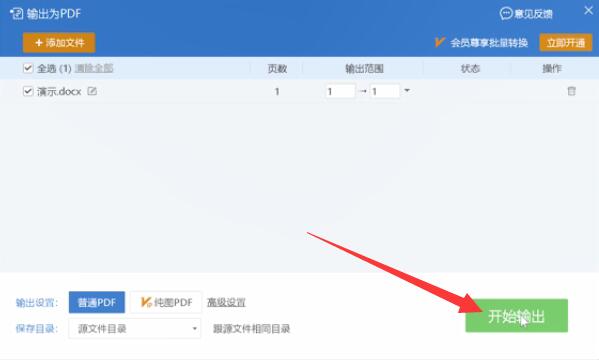Viewport: 599px width, 360px height.
Task: Click 立即开通 membership button
Action: point(566,42)
